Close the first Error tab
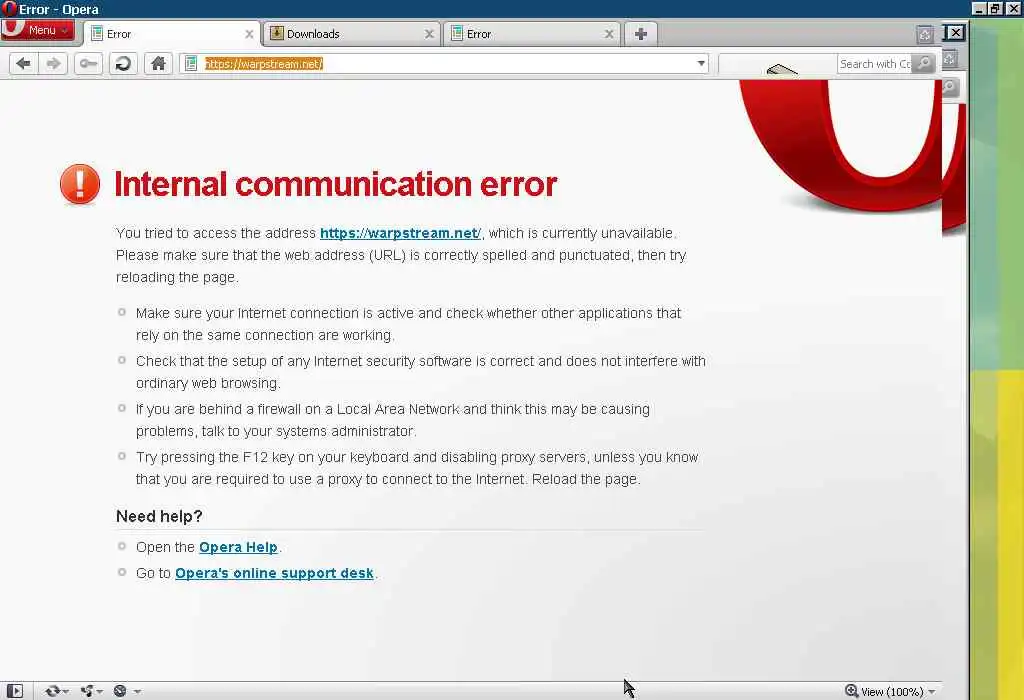 249,34
